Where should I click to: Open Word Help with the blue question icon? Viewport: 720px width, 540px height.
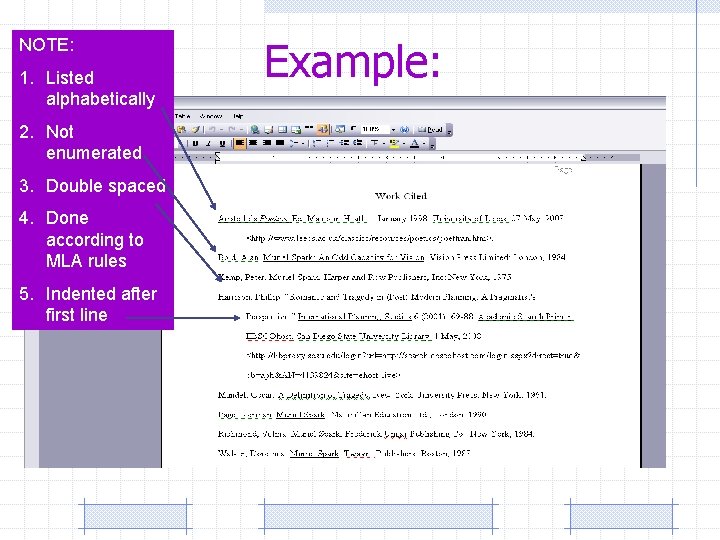click(404, 129)
